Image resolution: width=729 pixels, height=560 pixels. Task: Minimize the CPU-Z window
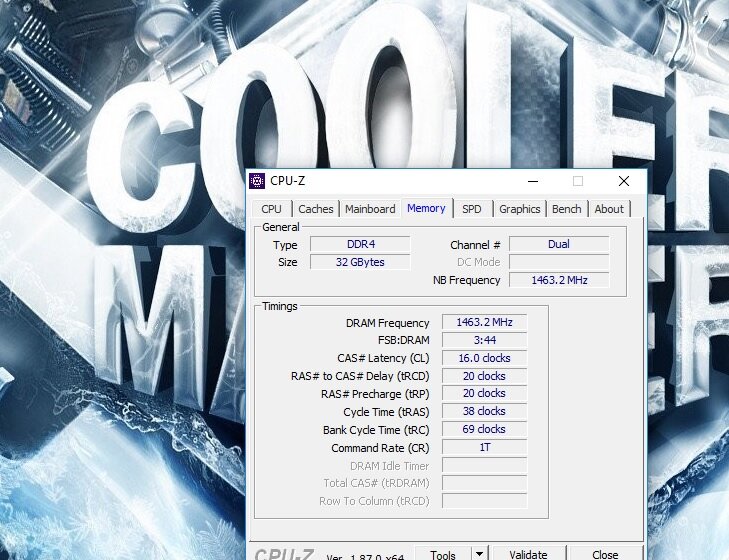click(x=533, y=181)
